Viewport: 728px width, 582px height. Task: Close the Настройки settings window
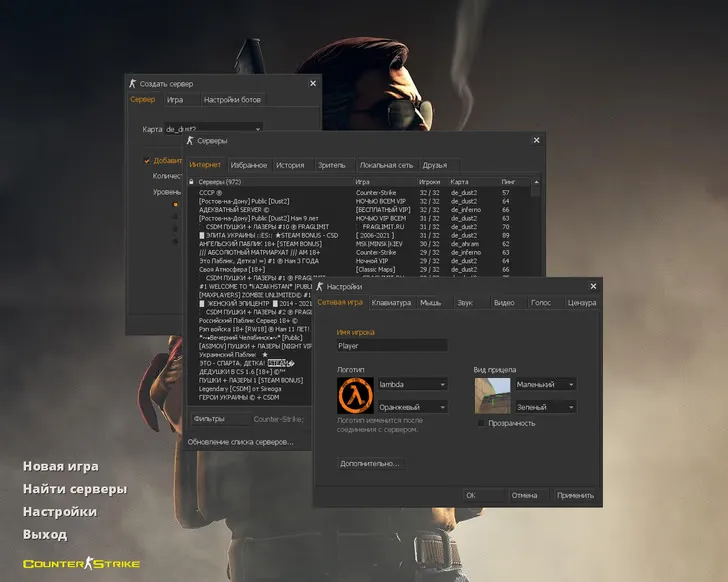point(593,286)
